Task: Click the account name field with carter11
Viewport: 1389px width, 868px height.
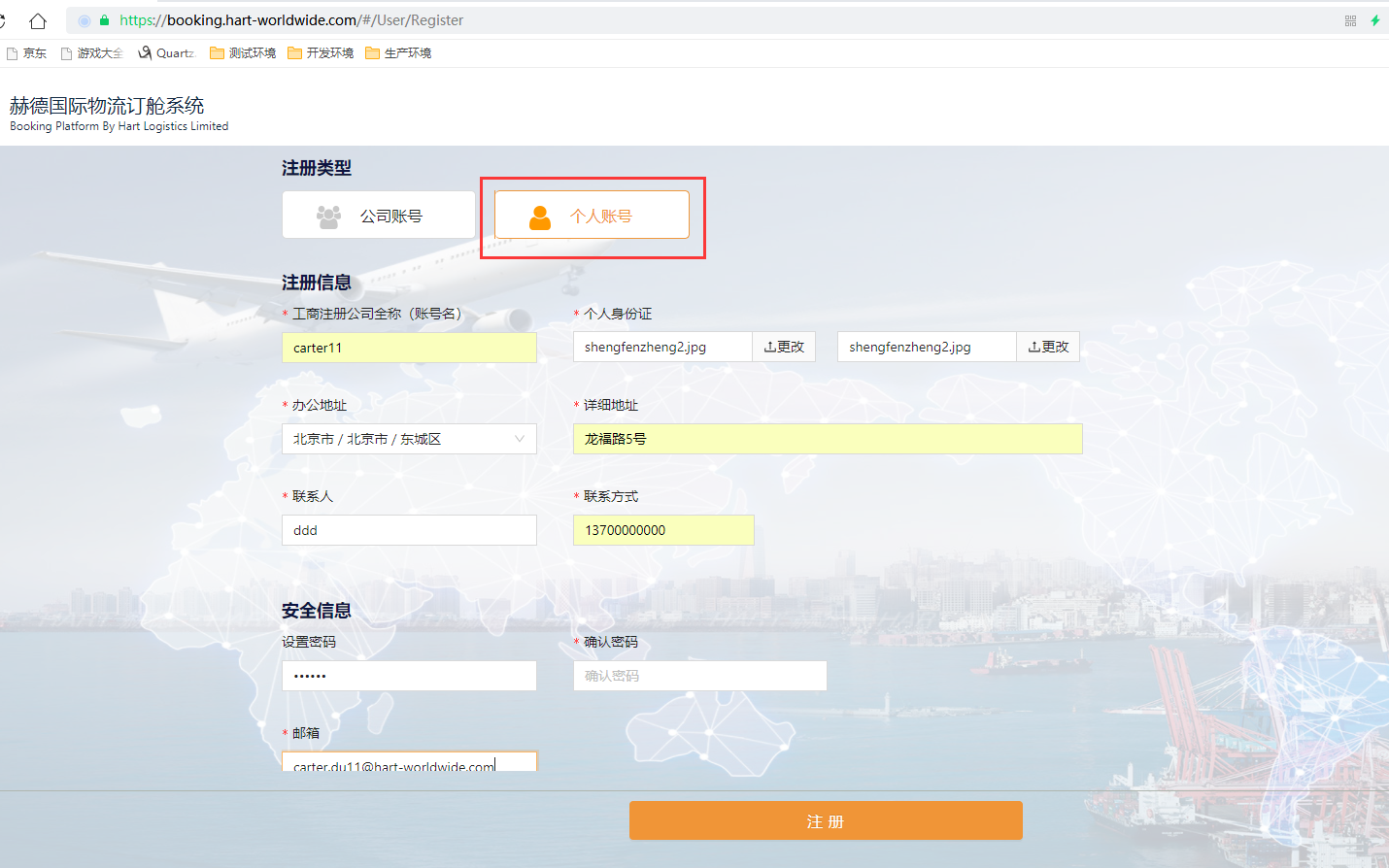Action: point(409,348)
